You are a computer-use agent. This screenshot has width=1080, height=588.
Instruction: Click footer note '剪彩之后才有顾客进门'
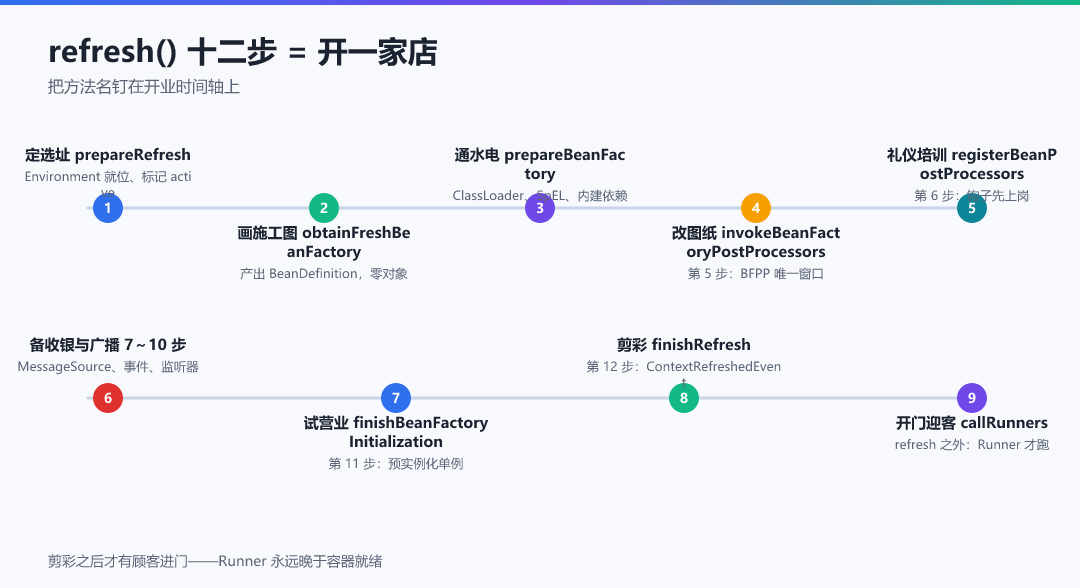coord(118,562)
